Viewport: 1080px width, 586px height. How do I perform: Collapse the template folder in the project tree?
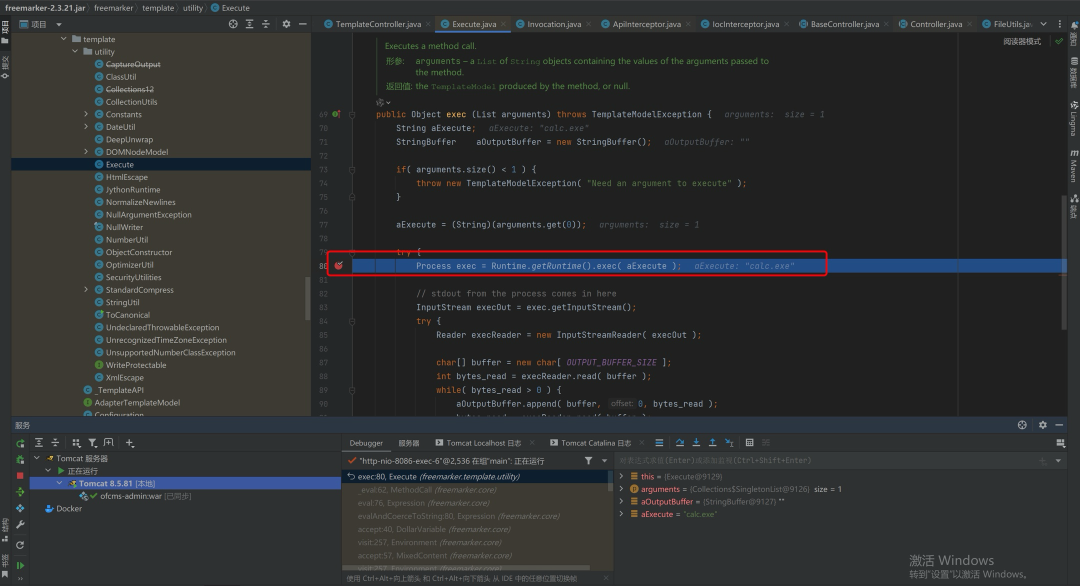coord(64,39)
